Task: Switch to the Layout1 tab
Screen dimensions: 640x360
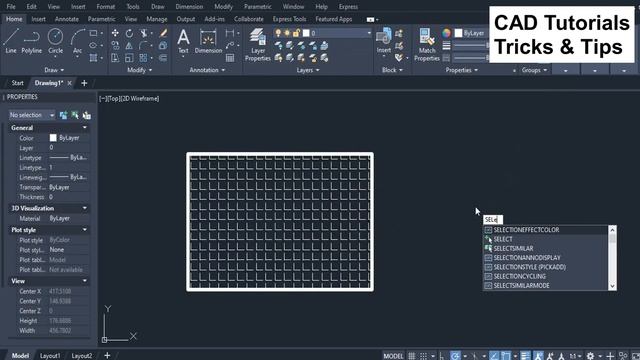Action: point(50,356)
